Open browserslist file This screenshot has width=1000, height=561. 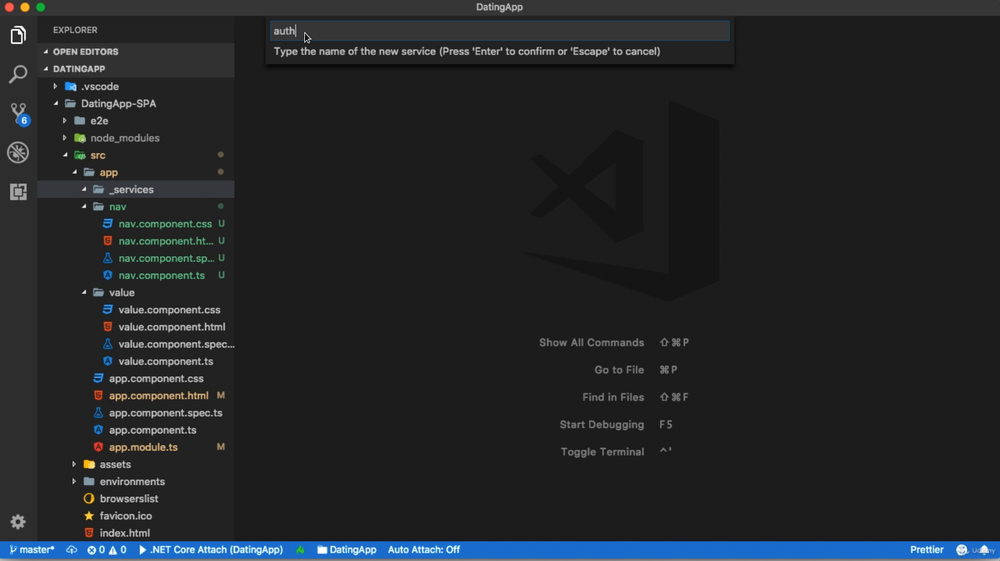(136, 499)
